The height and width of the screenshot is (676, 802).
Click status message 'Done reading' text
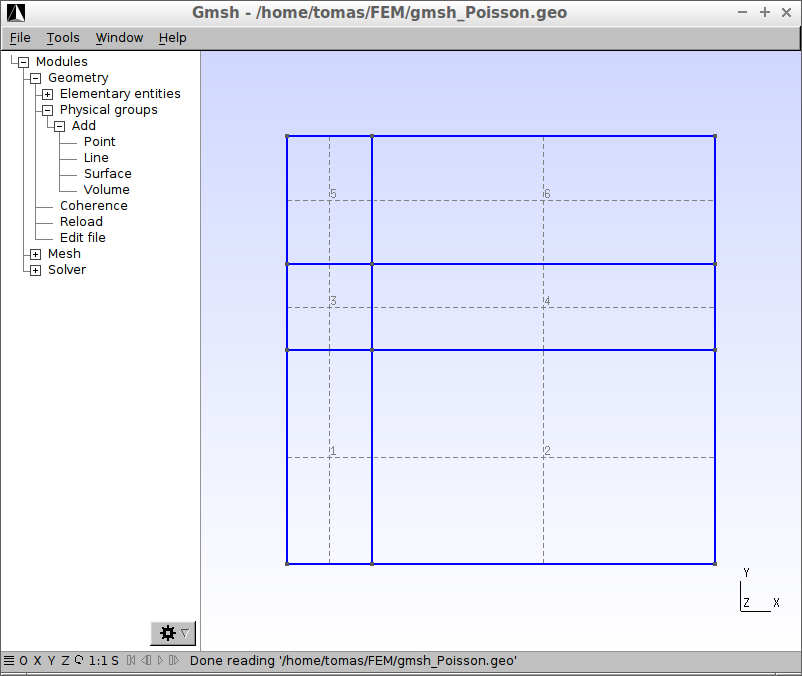pyautogui.click(x=353, y=661)
